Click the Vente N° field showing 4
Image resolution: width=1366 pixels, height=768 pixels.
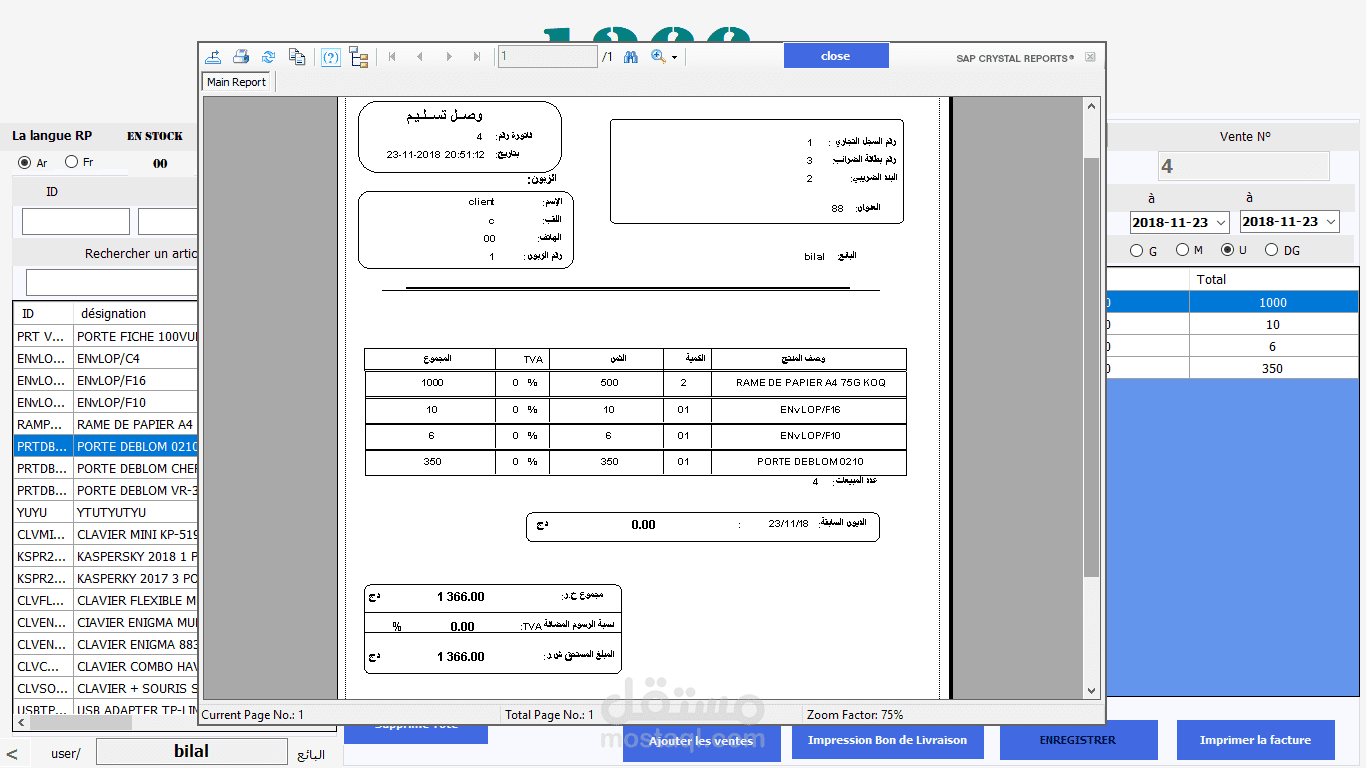pyautogui.click(x=1243, y=167)
